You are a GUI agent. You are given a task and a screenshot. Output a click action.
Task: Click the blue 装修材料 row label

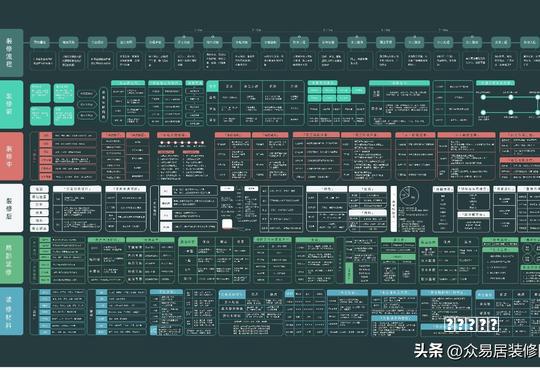(x=11, y=311)
